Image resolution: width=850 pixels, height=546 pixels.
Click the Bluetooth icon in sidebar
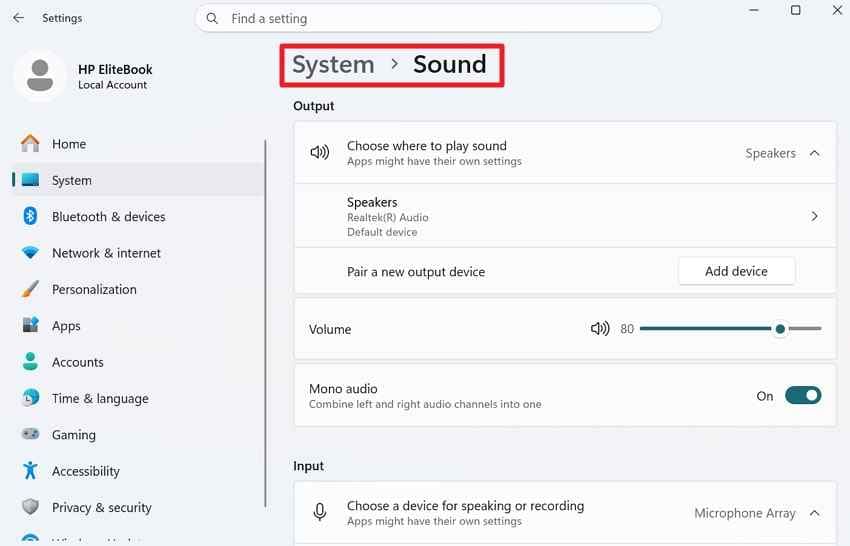point(30,216)
